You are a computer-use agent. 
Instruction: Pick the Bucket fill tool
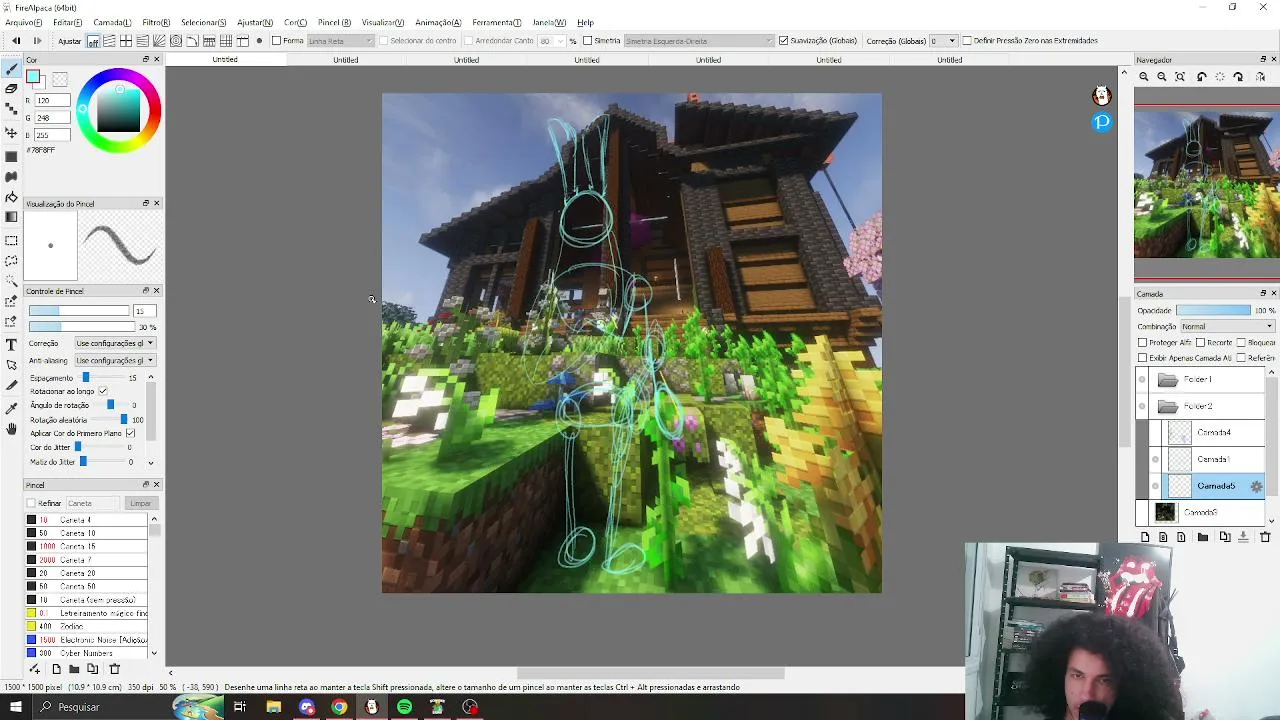click(11, 196)
